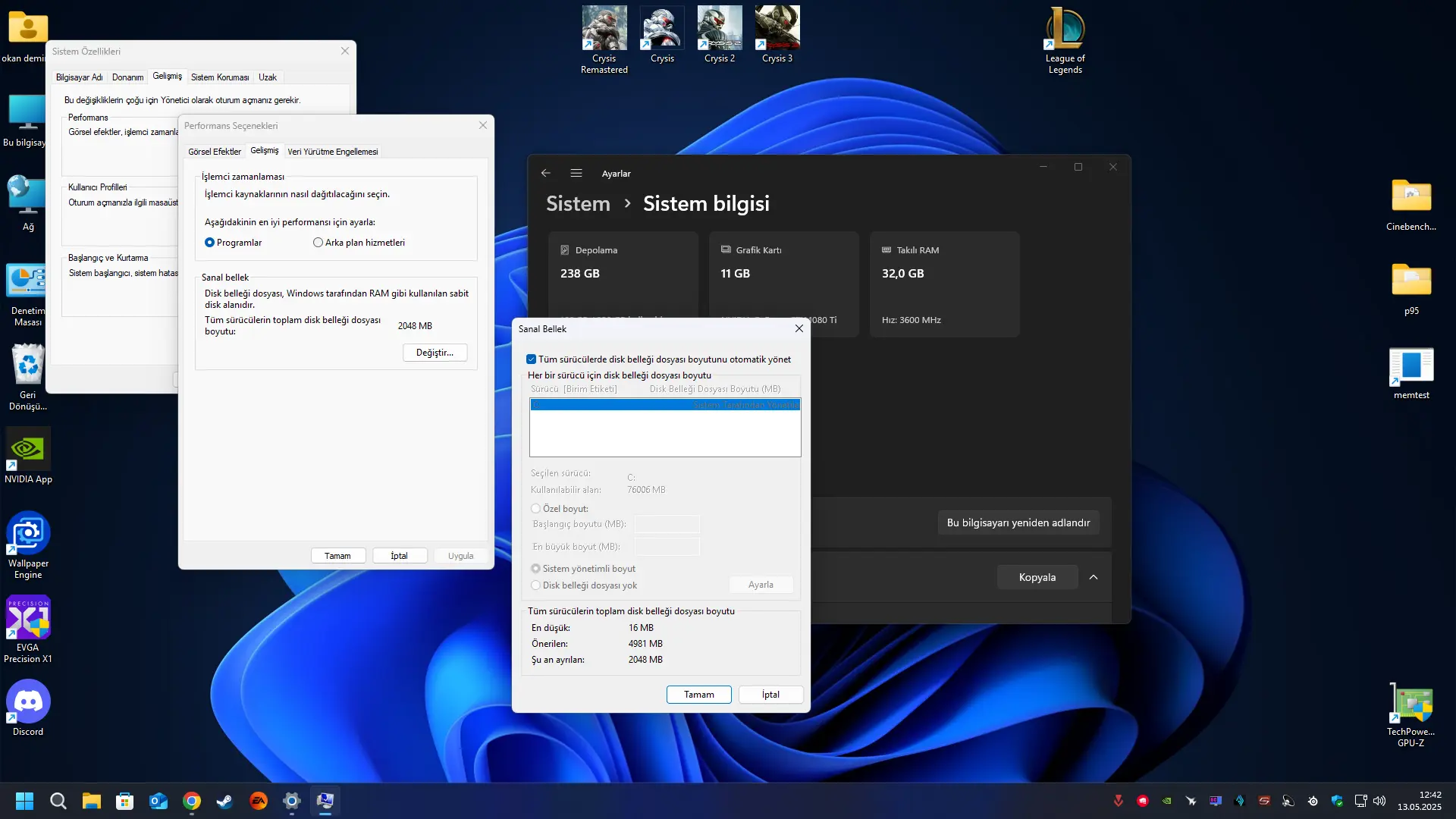Open Bilgisayar Adı tab in Sistem Özellikleri
The image size is (1456, 819).
click(x=80, y=77)
